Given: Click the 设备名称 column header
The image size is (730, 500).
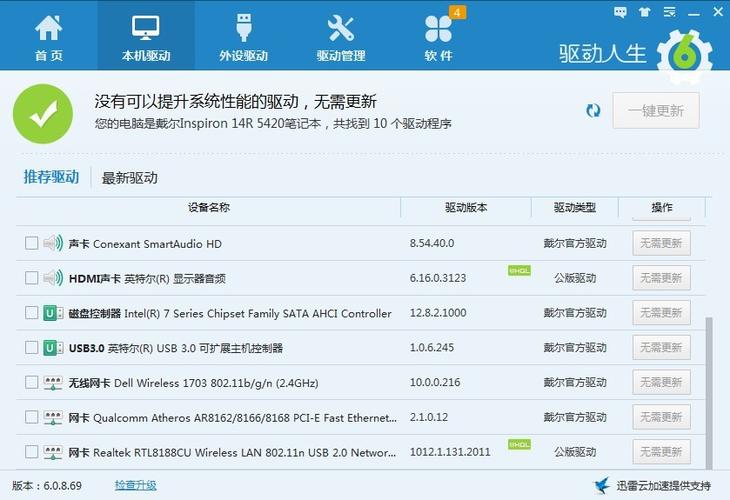Looking at the screenshot, I should pos(209,207).
